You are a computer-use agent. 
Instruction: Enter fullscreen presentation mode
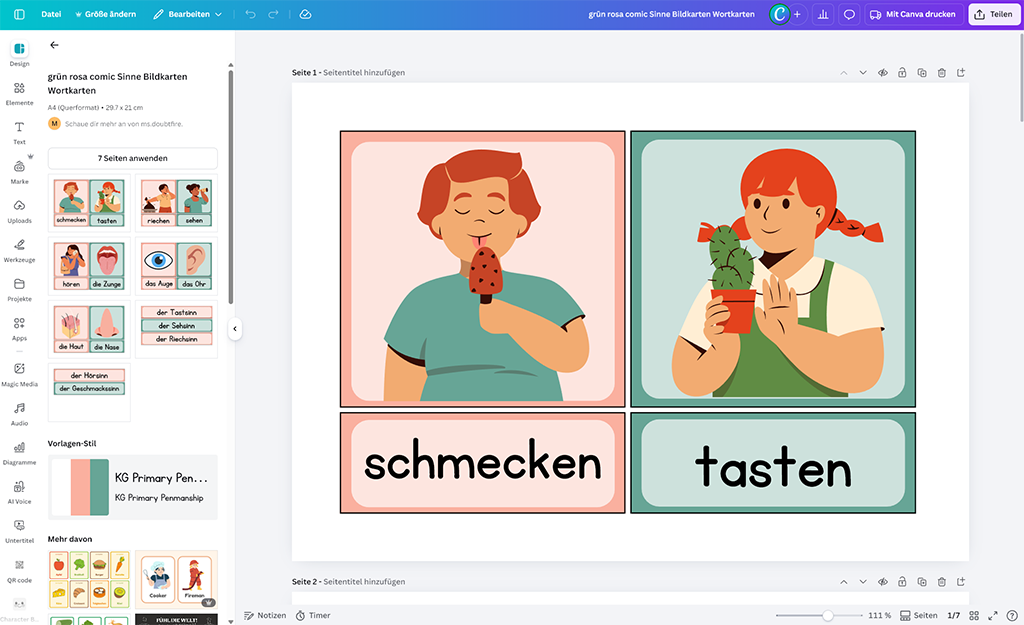[993, 615]
